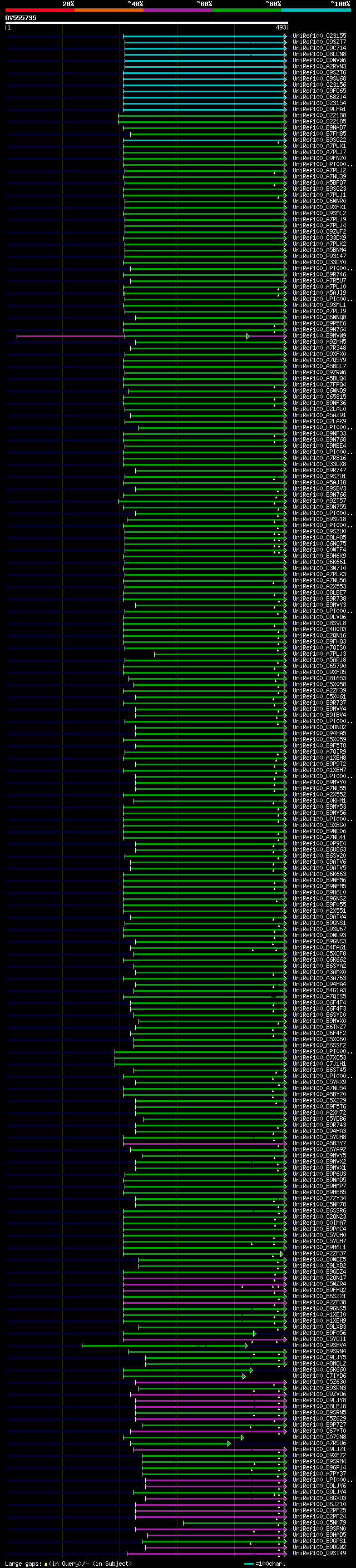The width and height of the screenshot is (356, 1568).
Task: Open the UniRef100_B9R747 hit
Action: pyautogui.click(x=319, y=471)
